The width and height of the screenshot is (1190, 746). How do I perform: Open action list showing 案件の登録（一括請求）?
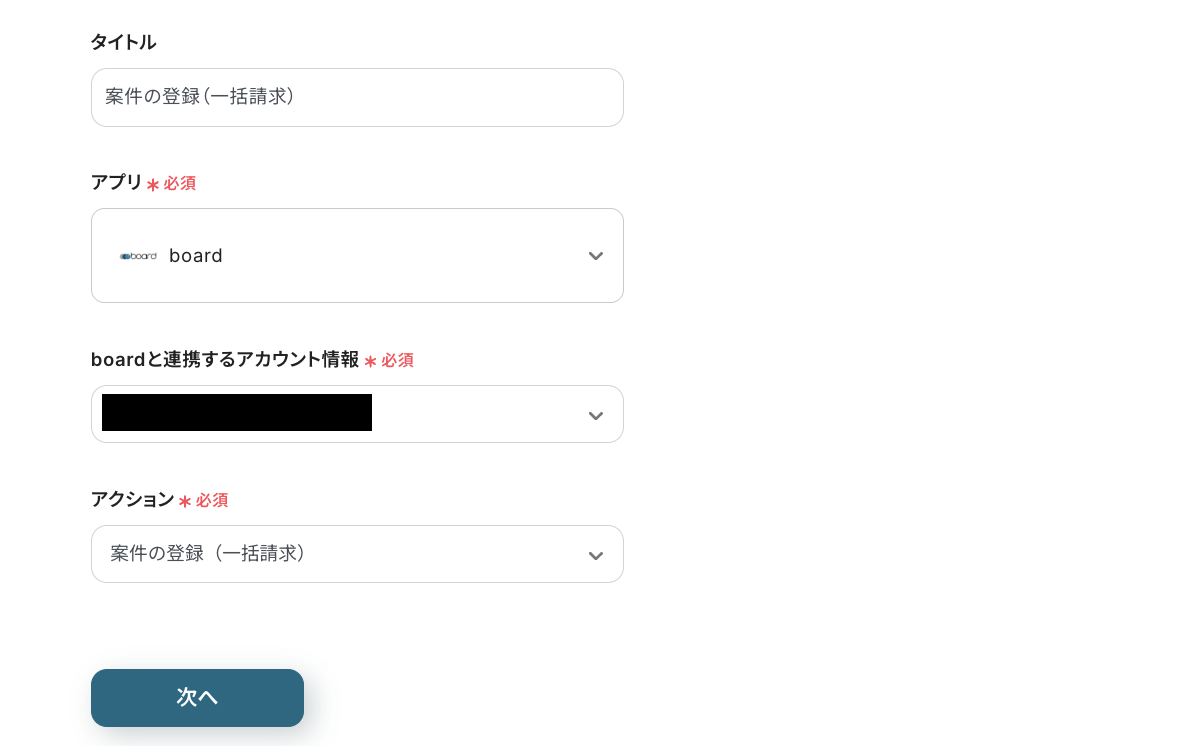click(357, 554)
